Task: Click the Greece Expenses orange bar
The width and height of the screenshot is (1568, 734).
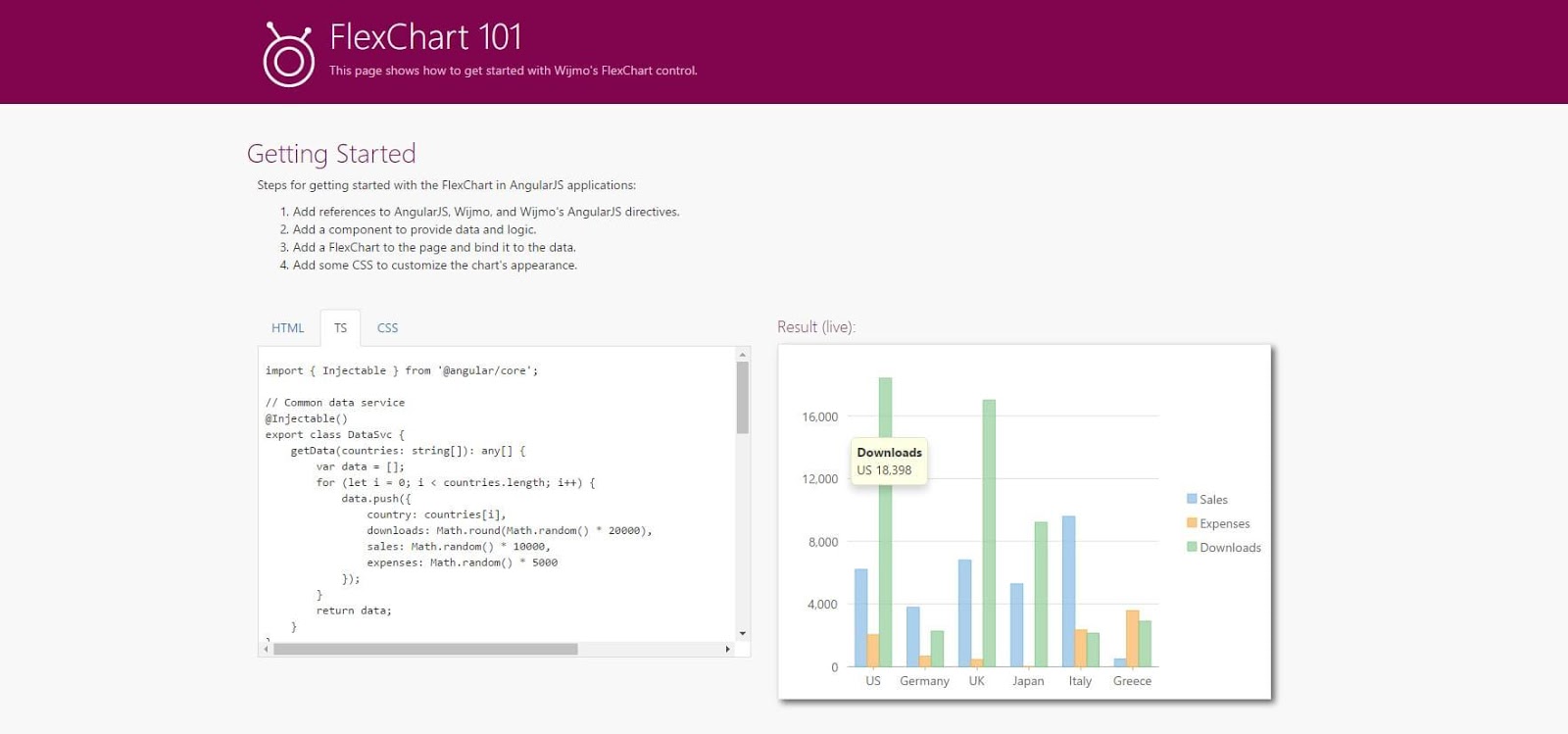Action: [1133, 638]
